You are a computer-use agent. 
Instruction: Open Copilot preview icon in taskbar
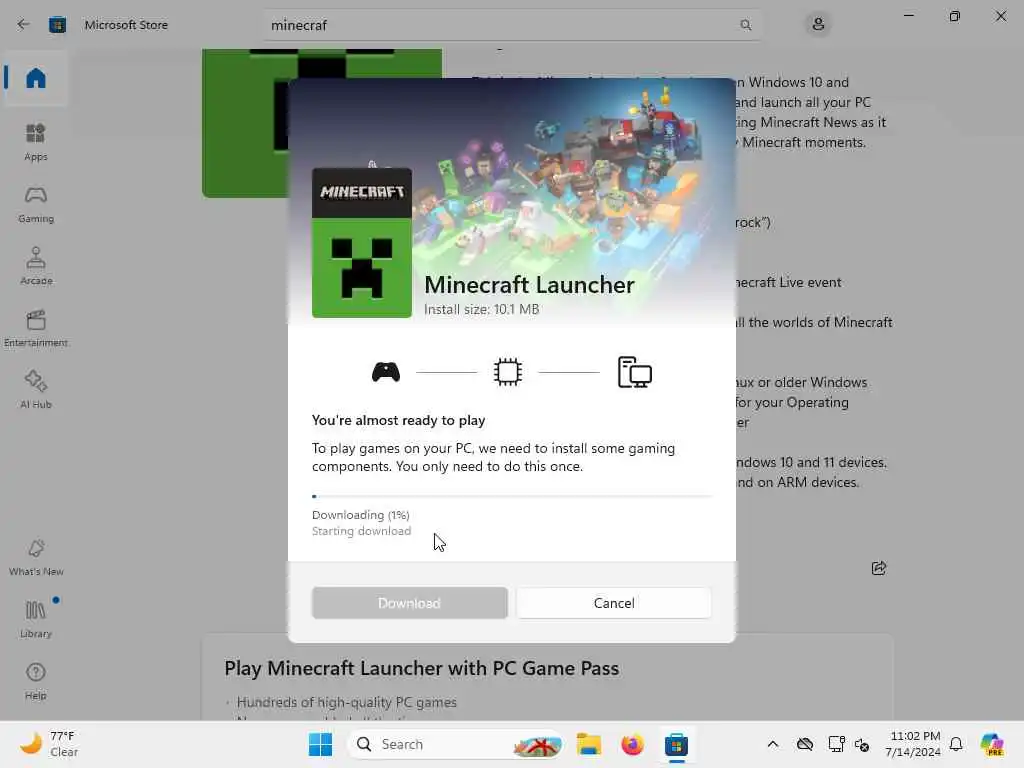click(991, 744)
